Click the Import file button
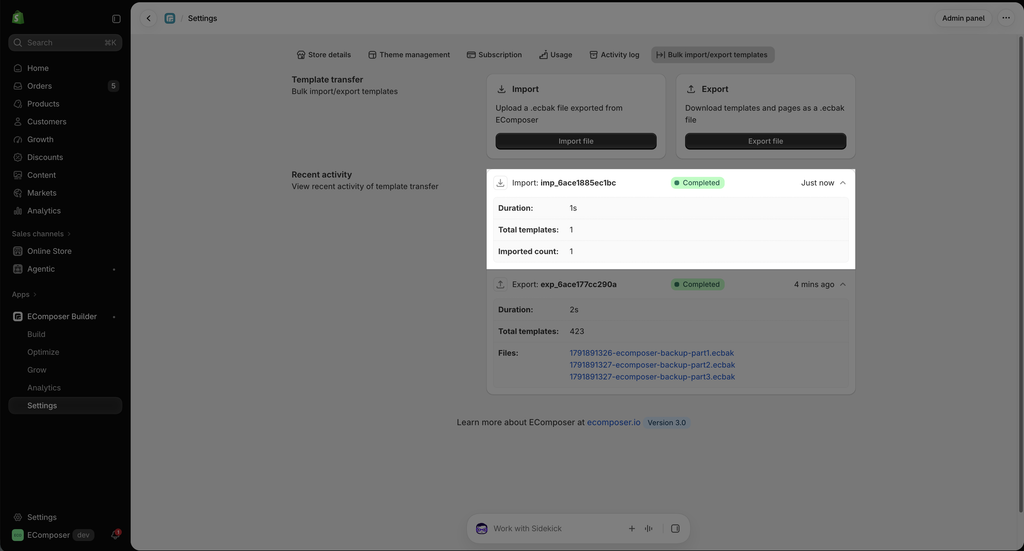Image resolution: width=1024 pixels, height=551 pixels. pyautogui.click(x=575, y=141)
